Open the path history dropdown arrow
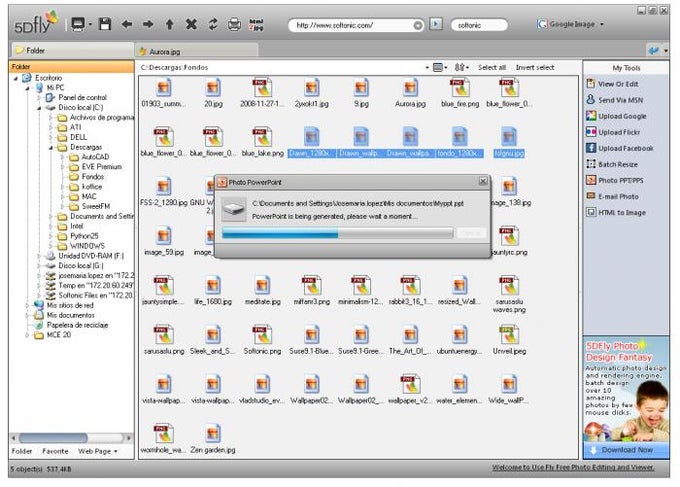Viewport: 680px width, 487px height. click(427, 68)
